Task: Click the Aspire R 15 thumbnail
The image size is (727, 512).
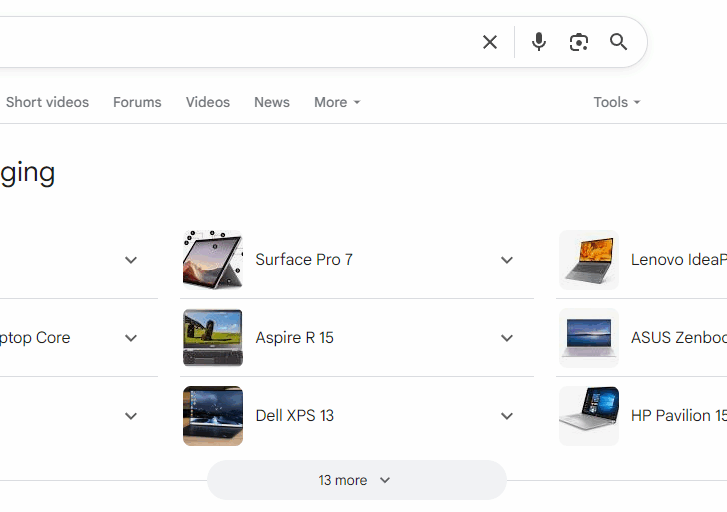Action: [213, 338]
